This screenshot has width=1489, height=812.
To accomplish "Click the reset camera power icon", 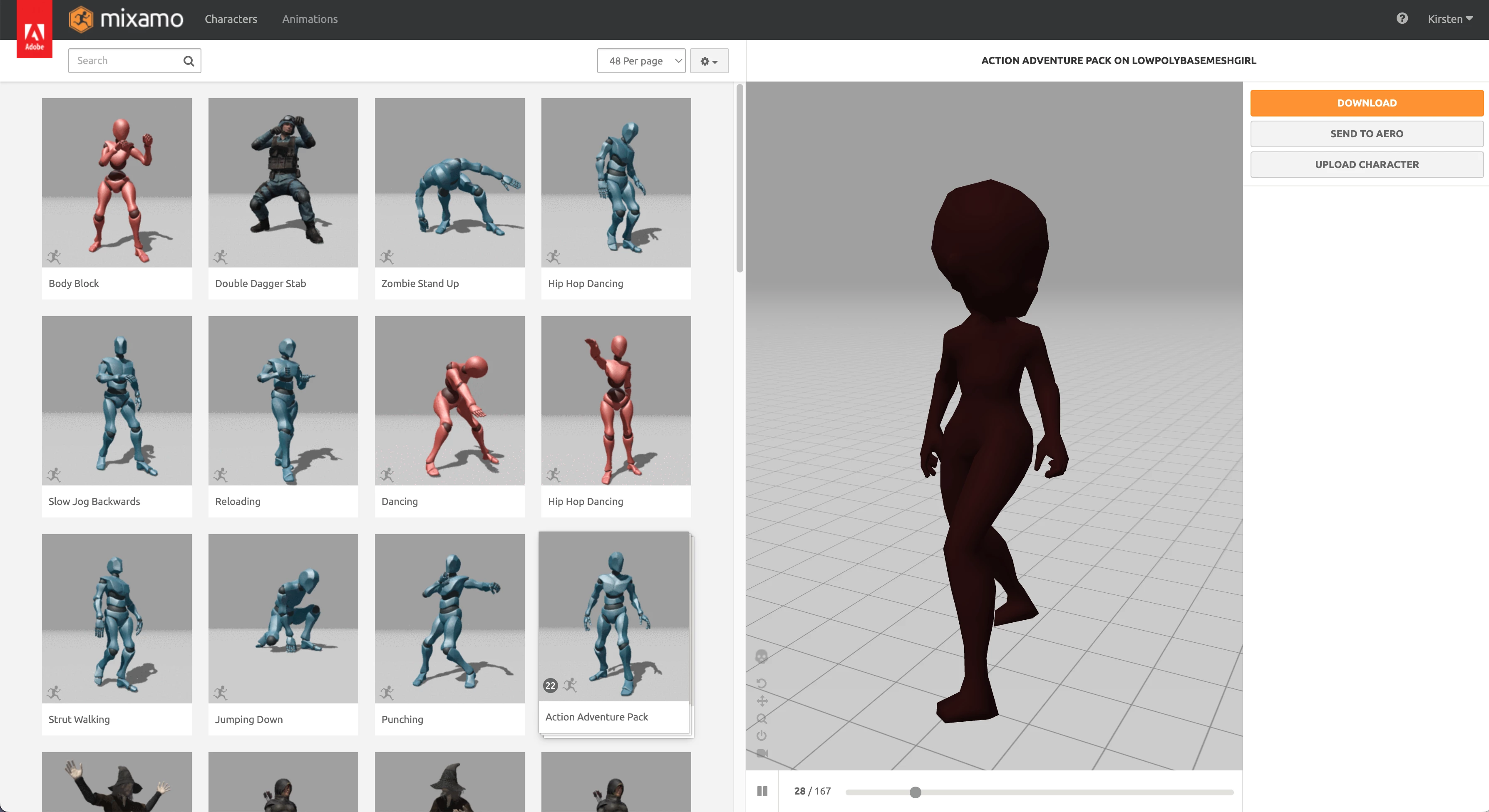I will pos(761,736).
